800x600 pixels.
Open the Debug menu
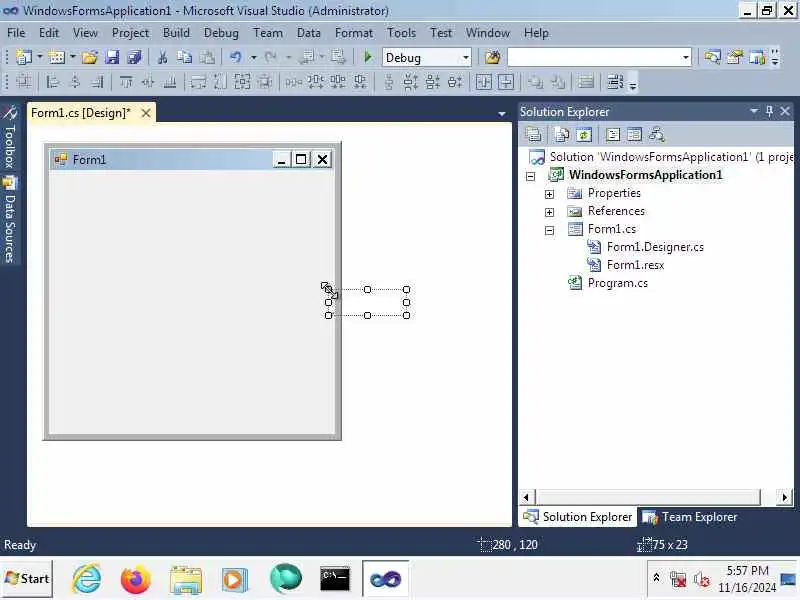(221, 33)
